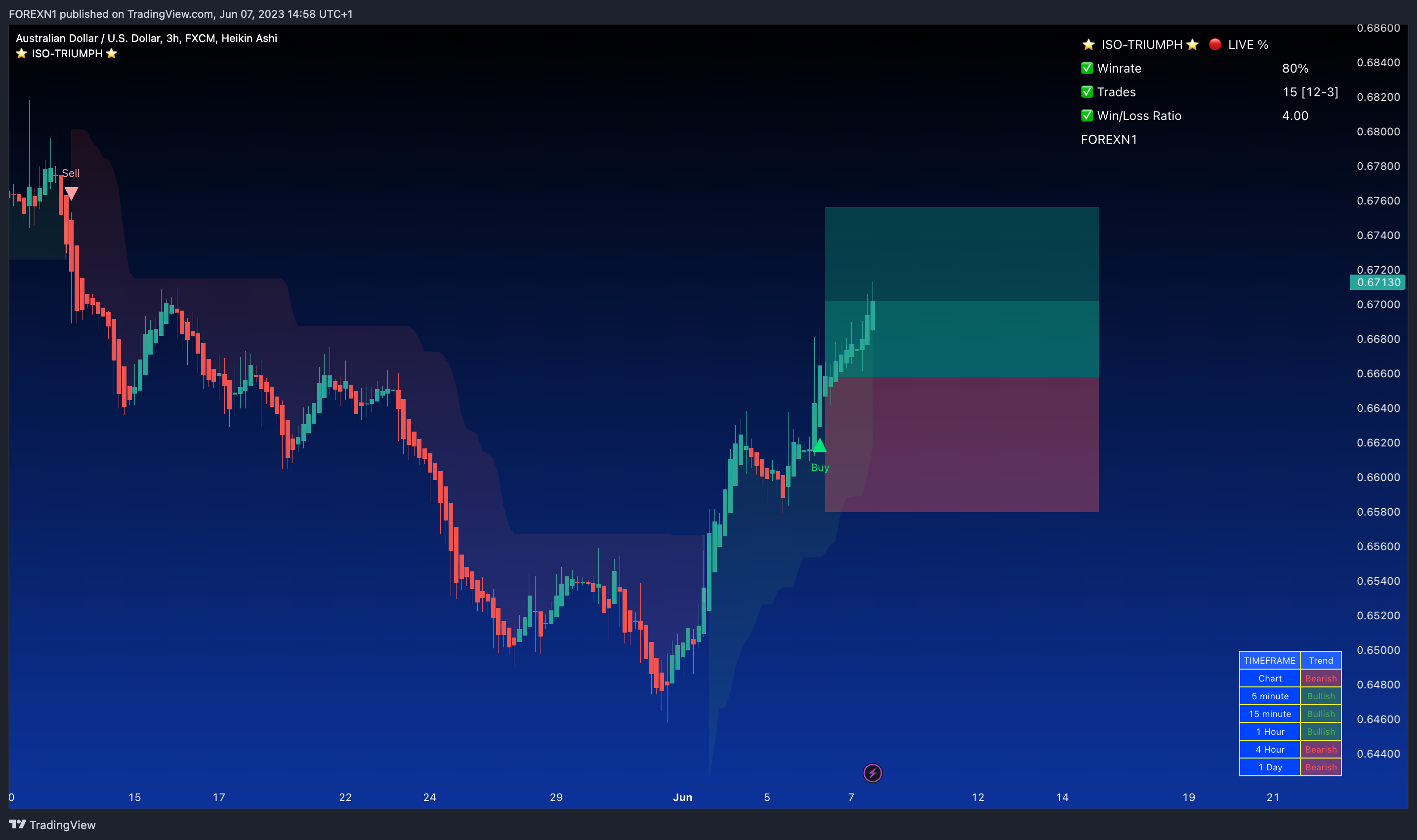Click the ISO-TRIUMPH indicator label under the title

pos(67,54)
